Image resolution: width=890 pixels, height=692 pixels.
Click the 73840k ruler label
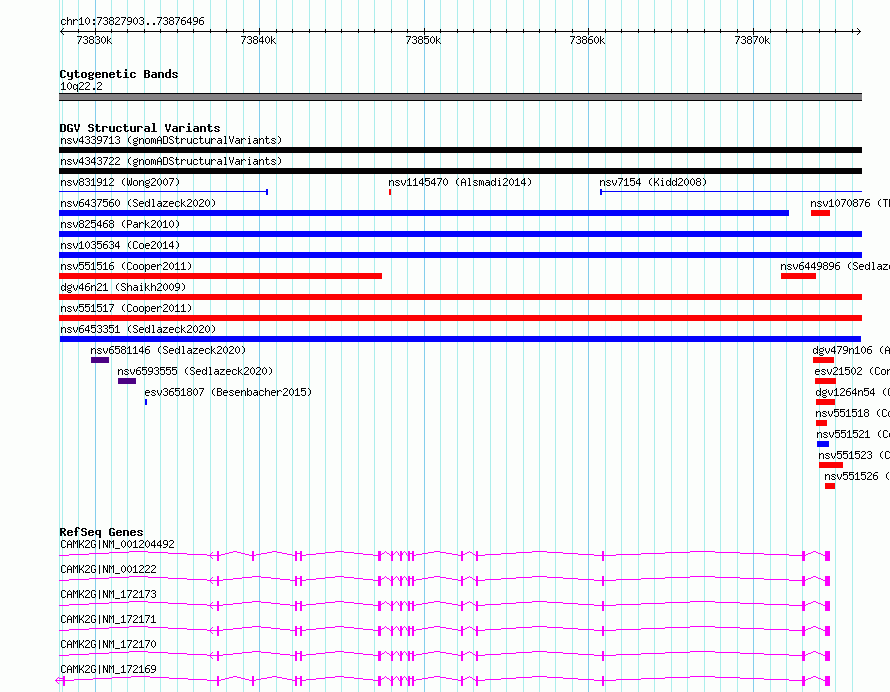(258, 40)
